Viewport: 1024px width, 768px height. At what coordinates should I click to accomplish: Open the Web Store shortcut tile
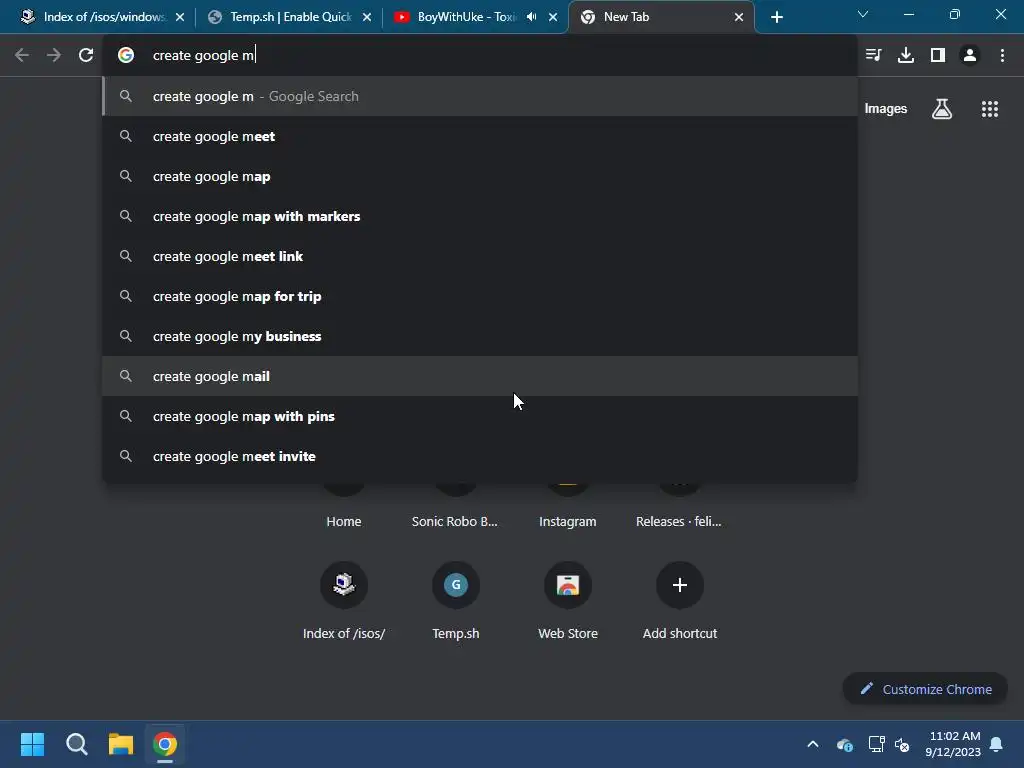[568, 601]
